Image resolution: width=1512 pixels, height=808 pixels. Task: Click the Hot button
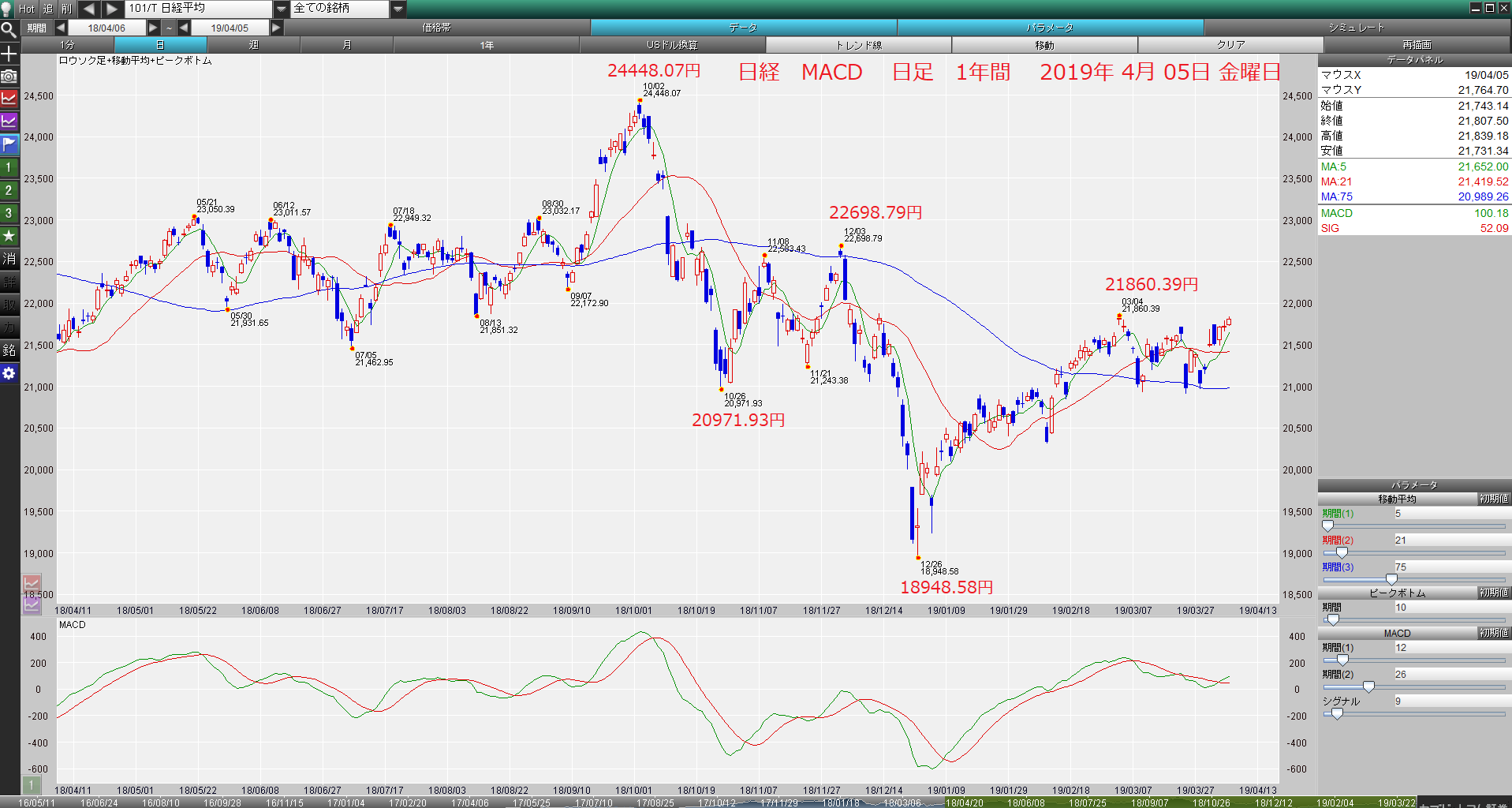tap(27, 9)
